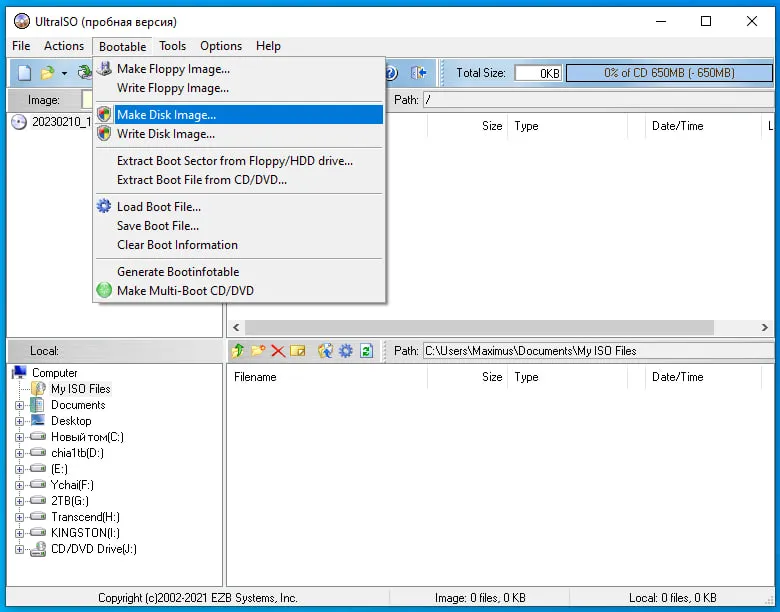Click the scroll left arrow in the image list
The height and width of the screenshot is (612, 780).
click(236, 327)
